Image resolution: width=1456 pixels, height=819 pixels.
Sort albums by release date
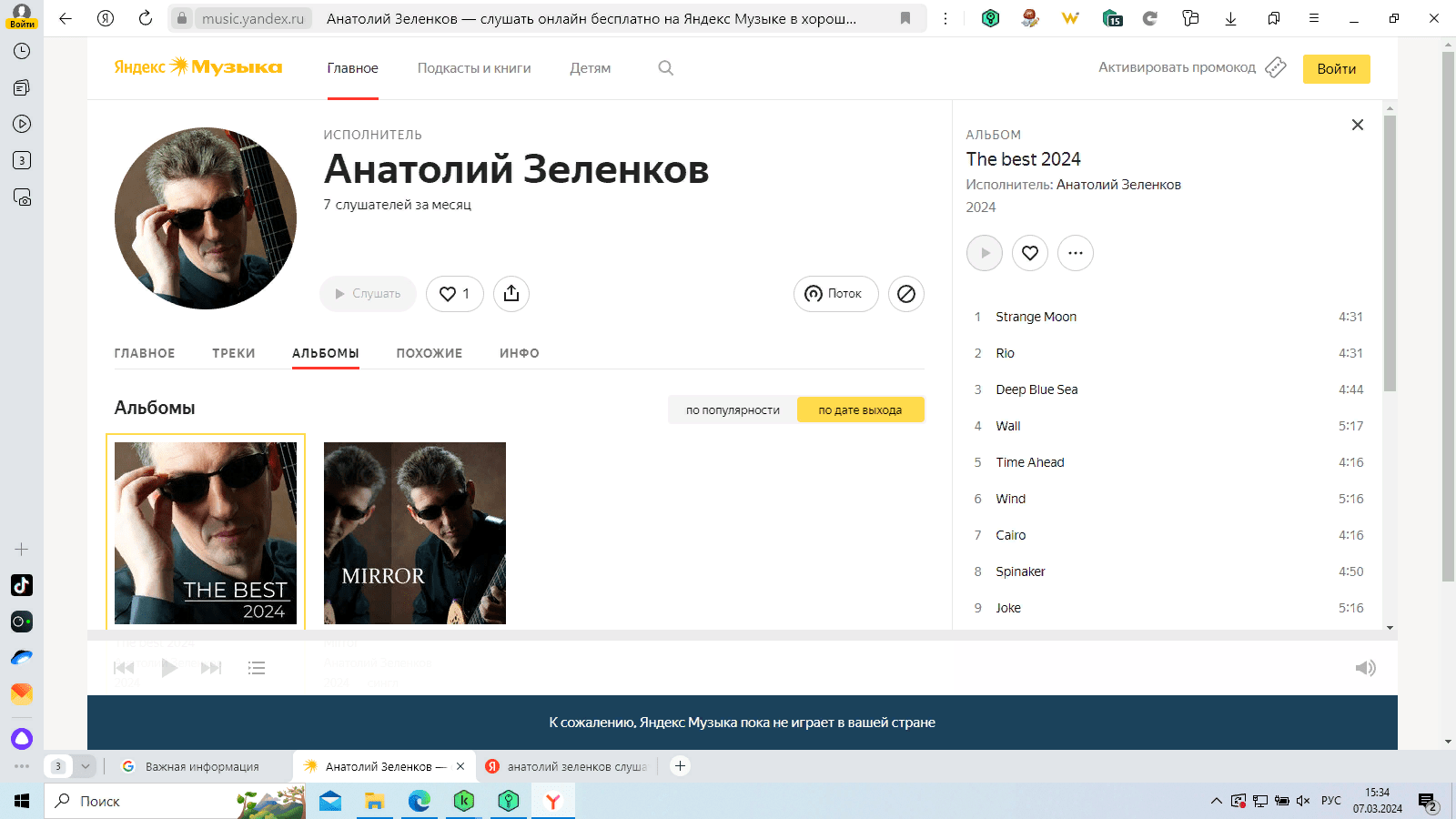(860, 409)
